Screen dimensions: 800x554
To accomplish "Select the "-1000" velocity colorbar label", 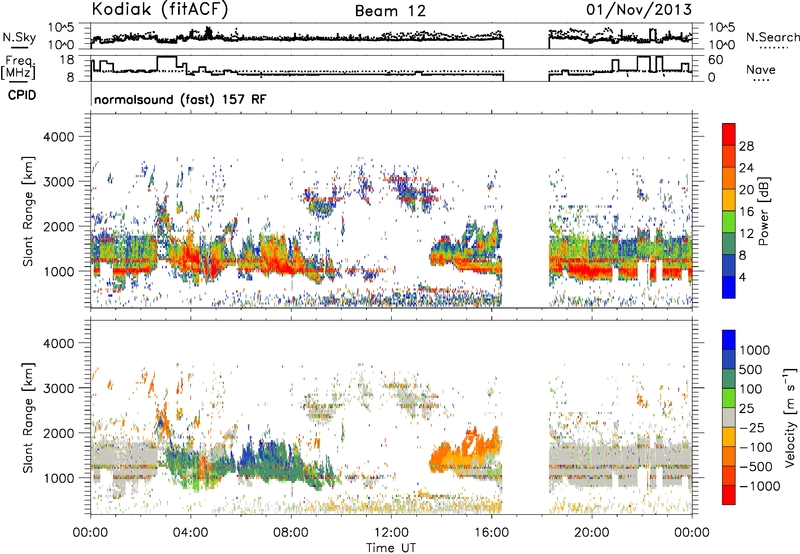I will 759,486.
